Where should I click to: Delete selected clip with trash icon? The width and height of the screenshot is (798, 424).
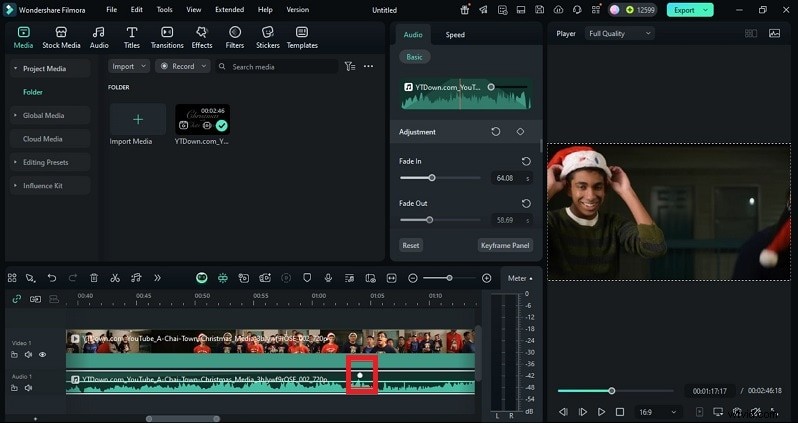[94, 278]
